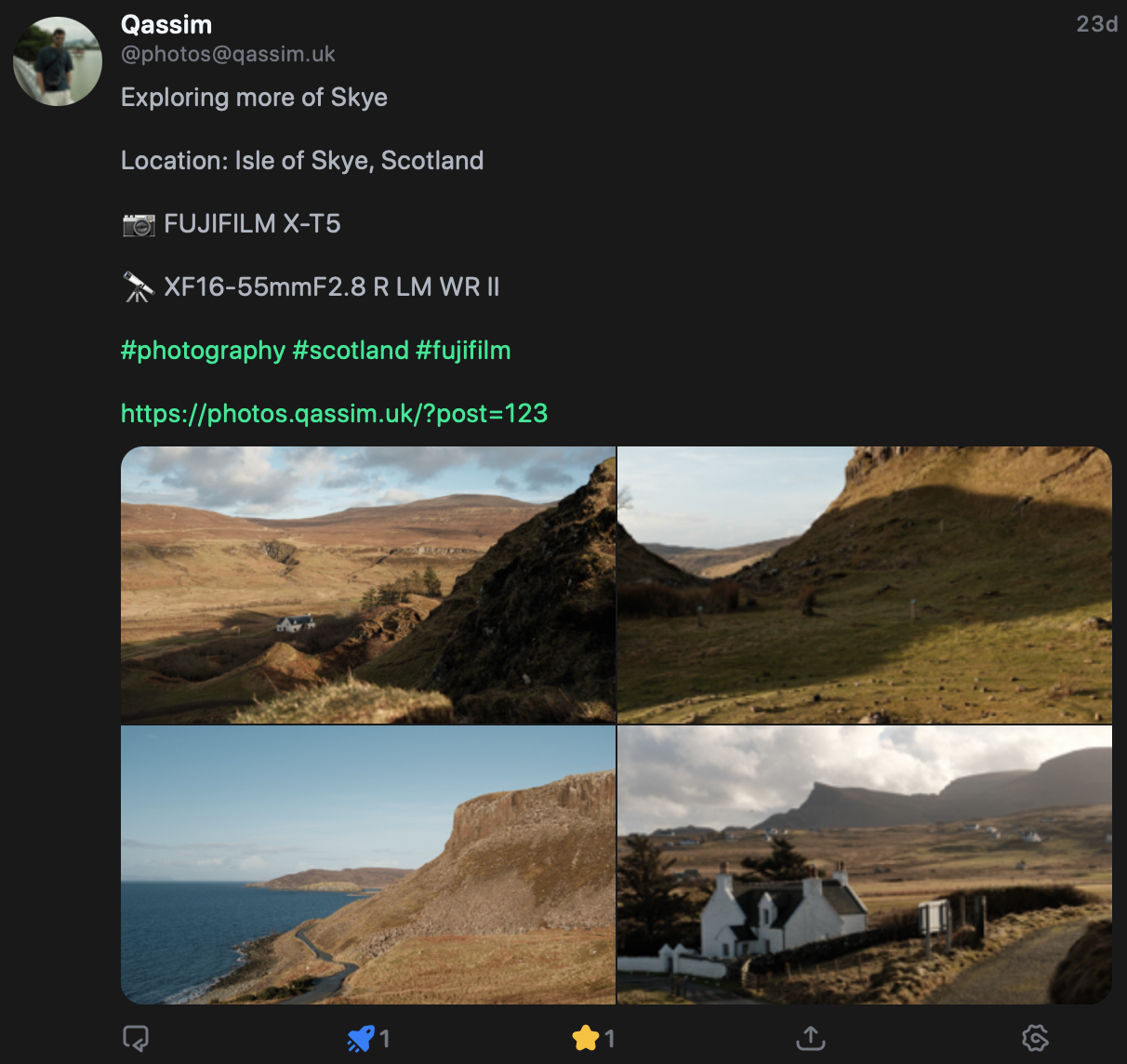Click the reply icon below the post

click(136, 1038)
